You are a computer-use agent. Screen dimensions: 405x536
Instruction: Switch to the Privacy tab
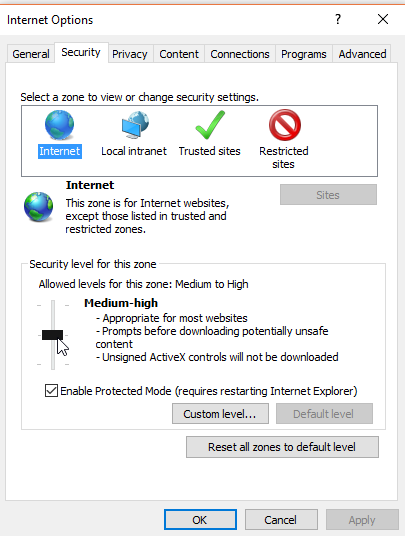[130, 54]
